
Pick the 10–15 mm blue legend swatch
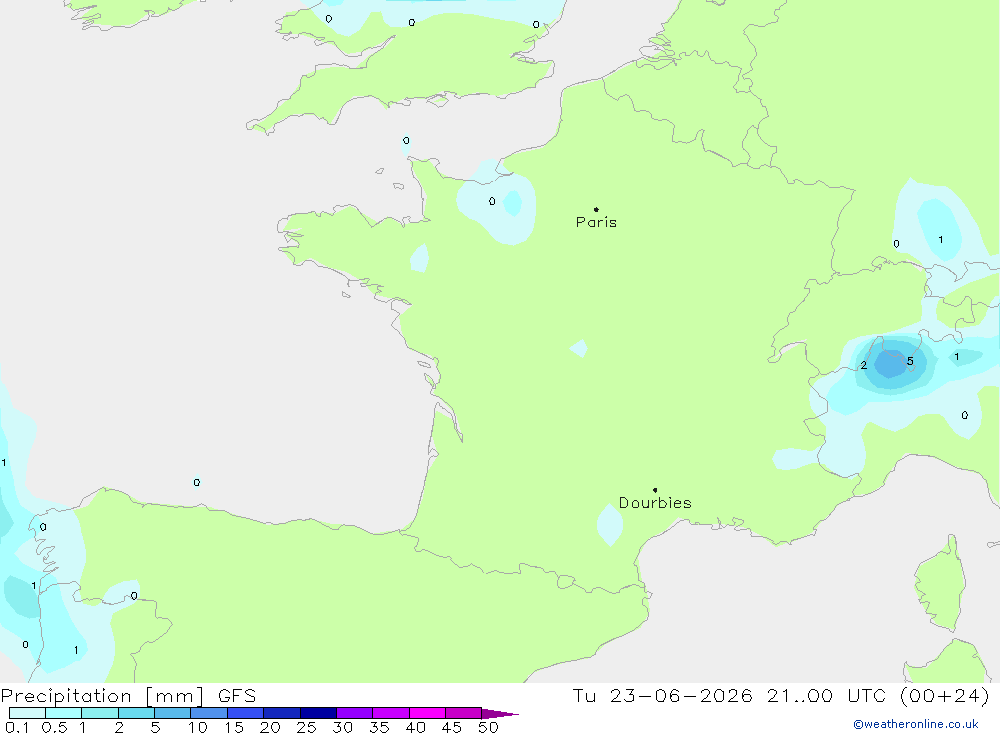209,713
